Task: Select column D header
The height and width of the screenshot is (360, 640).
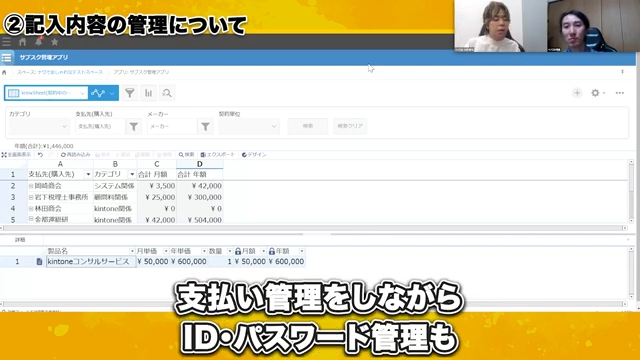Action: click(x=200, y=164)
